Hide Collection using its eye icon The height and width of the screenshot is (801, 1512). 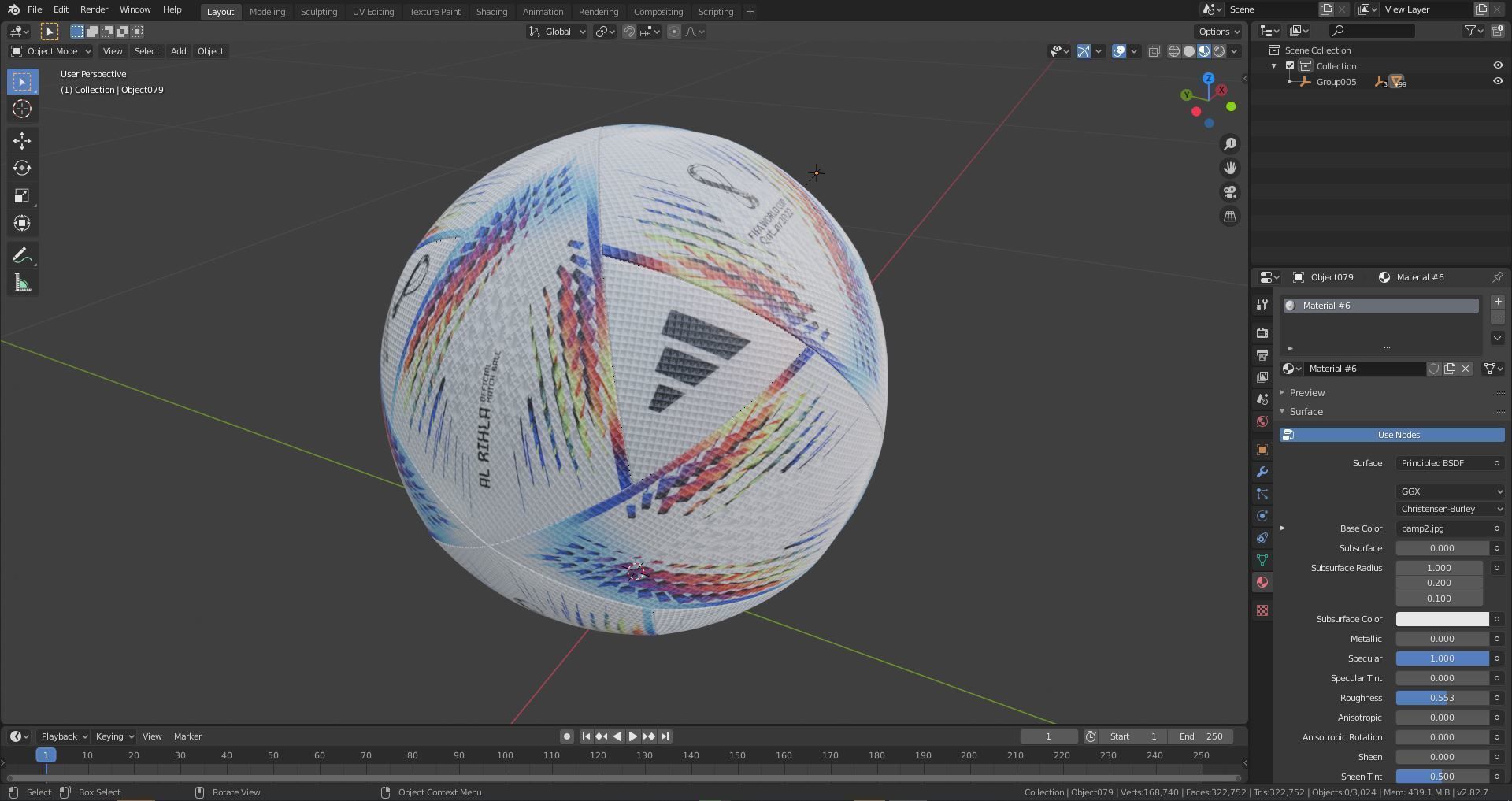pyautogui.click(x=1498, y=66)
